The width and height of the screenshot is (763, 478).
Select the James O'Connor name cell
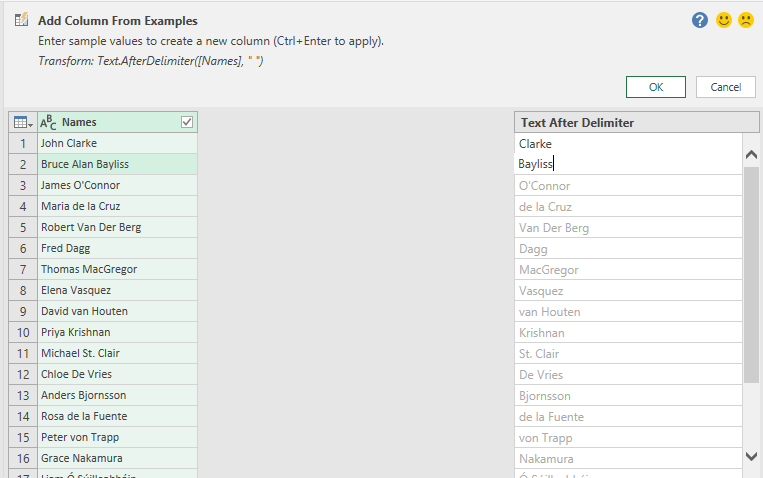(x=117, y=185)
